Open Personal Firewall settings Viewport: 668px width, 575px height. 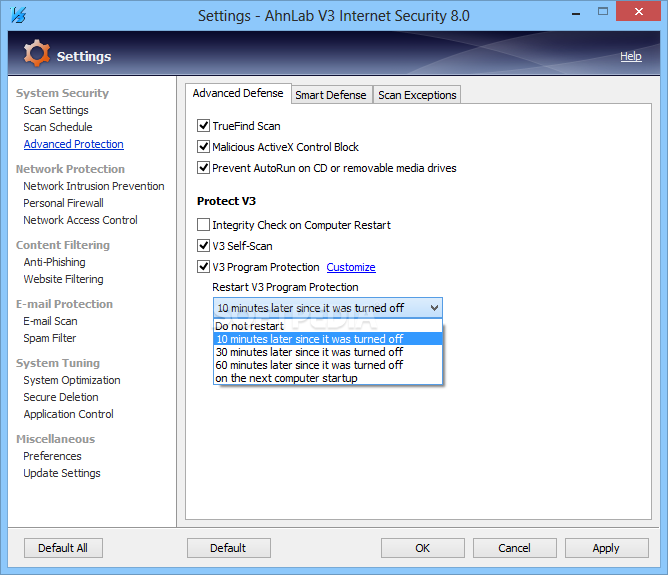pyautogui.click(x=64, y=203)
